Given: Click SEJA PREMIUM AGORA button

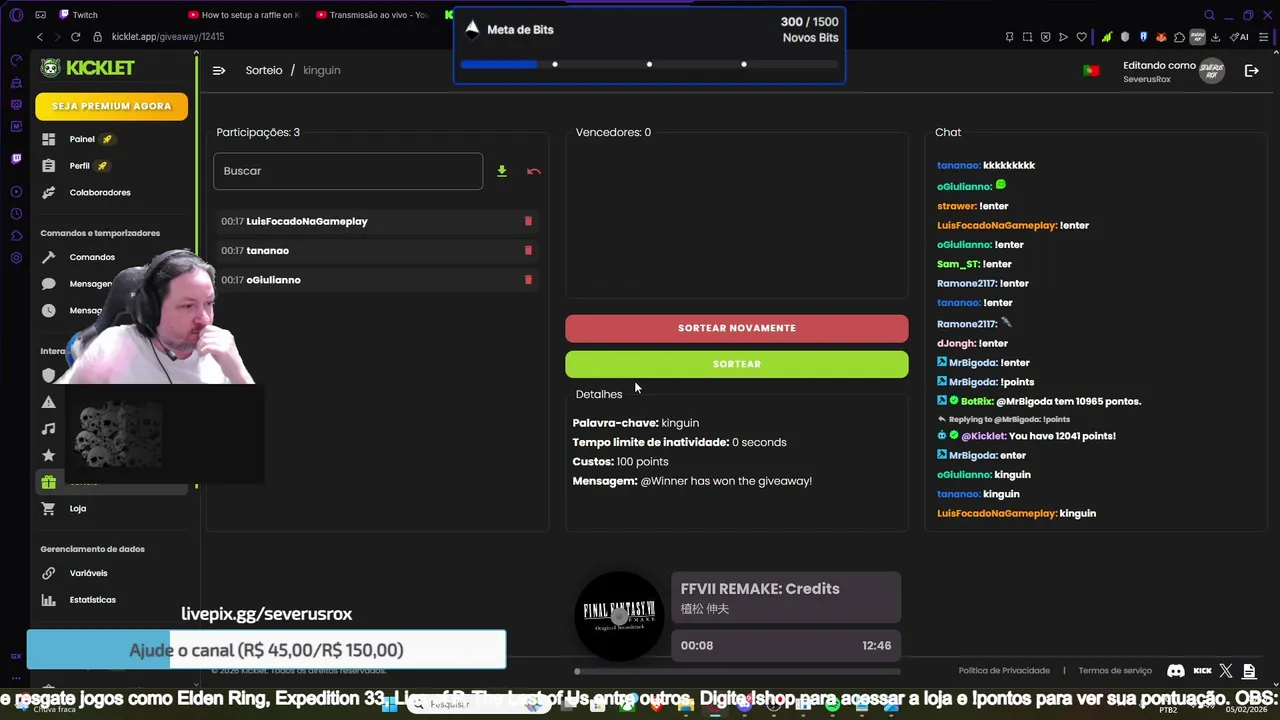Looking at the screenshot, I should click(111, 106).
